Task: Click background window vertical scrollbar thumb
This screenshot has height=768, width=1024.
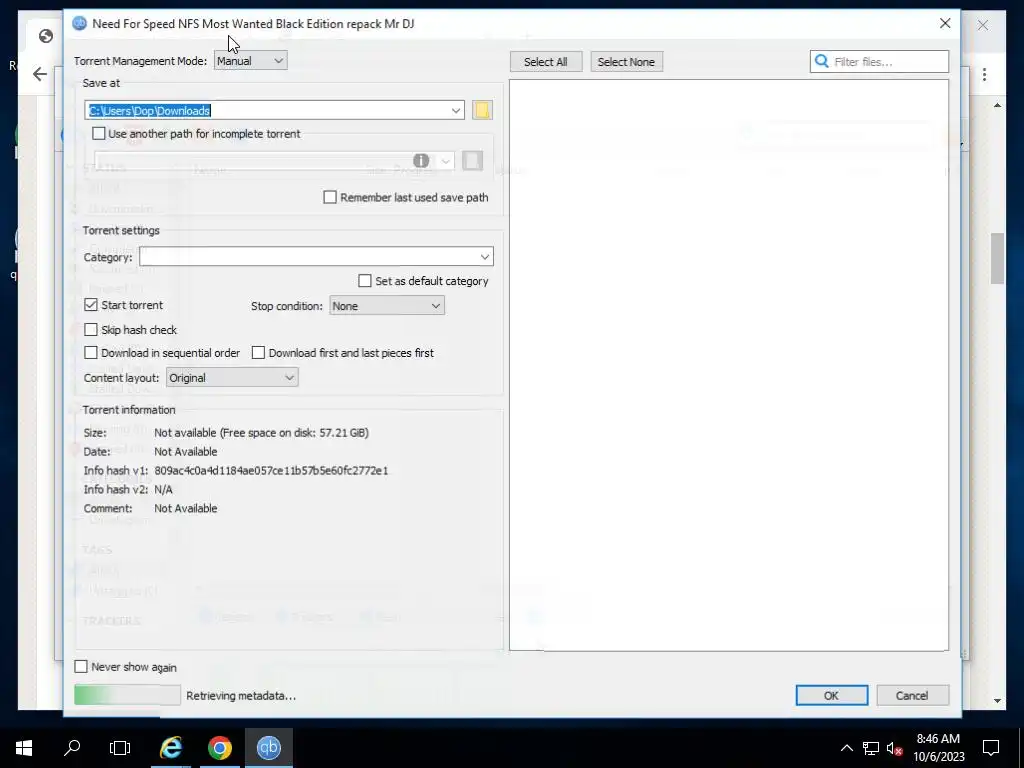Action: pyautogui.click(x=997, y=258)
